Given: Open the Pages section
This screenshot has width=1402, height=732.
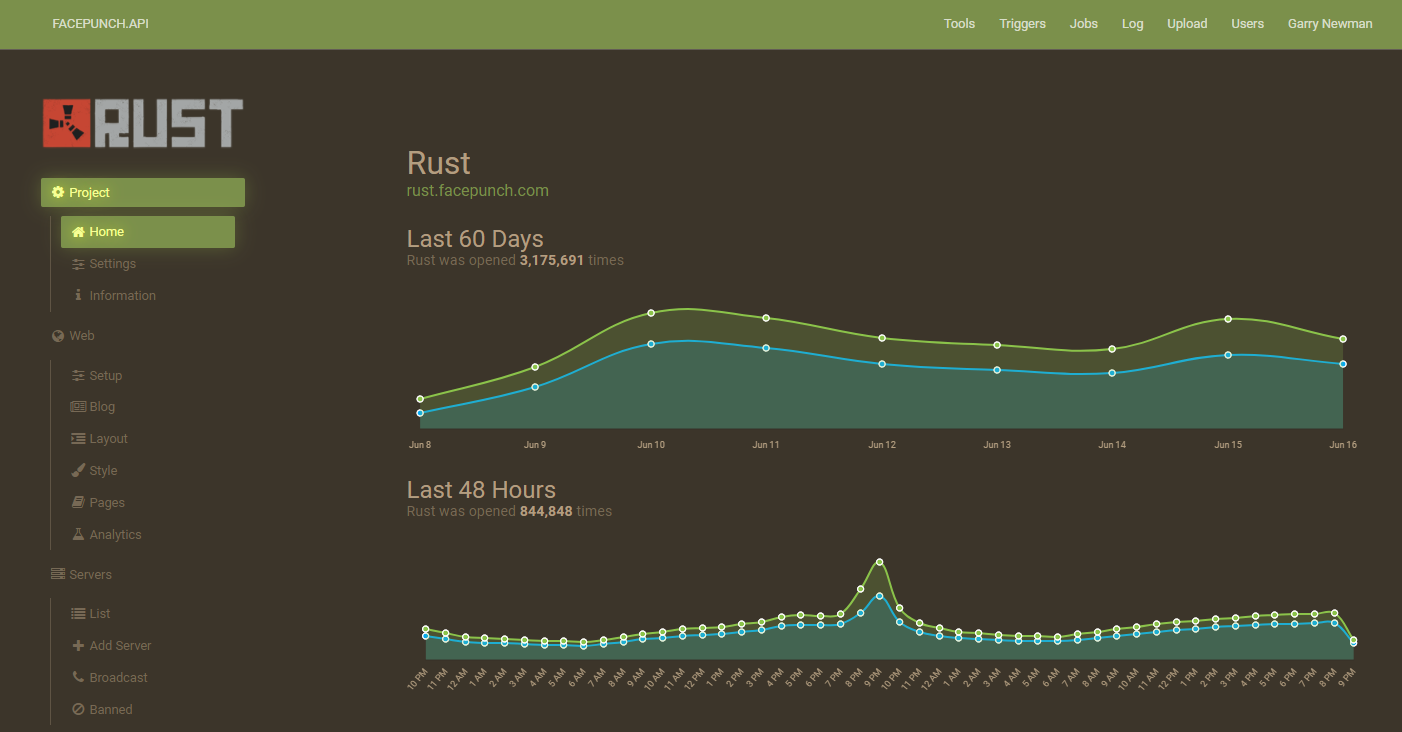Looking at the screenshot, I should [99, 503].
